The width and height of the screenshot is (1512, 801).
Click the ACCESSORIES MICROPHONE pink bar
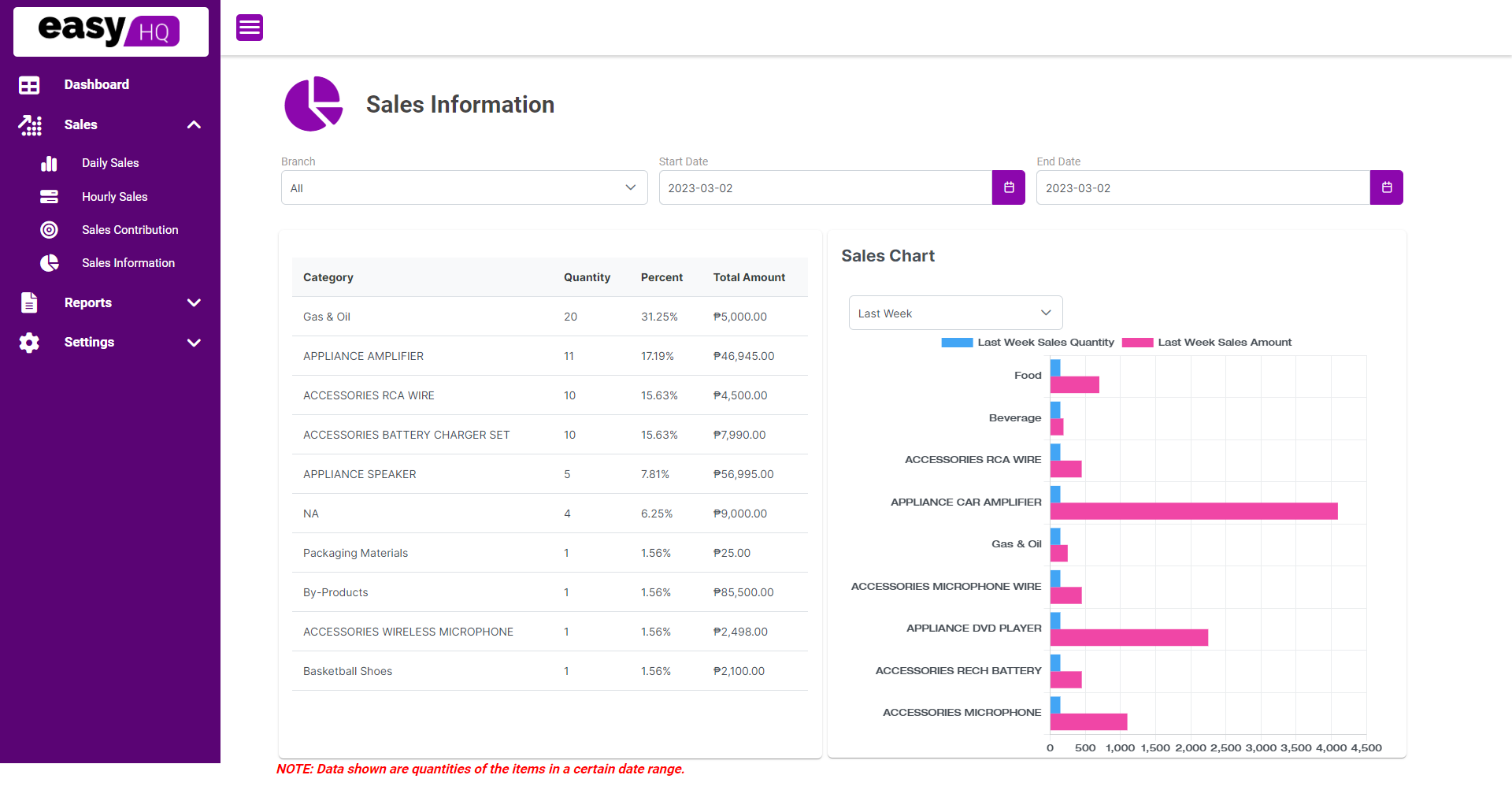[x=1089, y=721]
